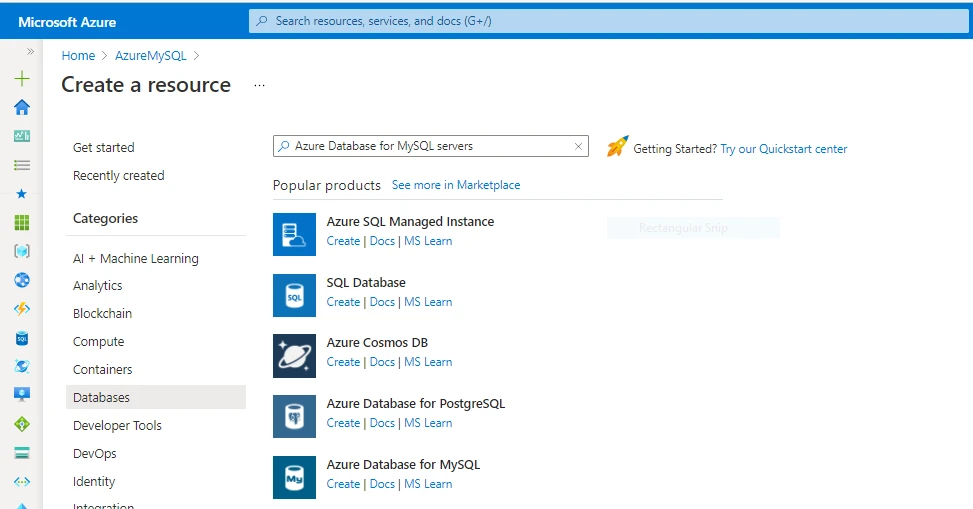Viewport: 973px width, 509px height.
Task: Click Azure Database for PostgreSQL product title
Action: click(x=416, y=404)
